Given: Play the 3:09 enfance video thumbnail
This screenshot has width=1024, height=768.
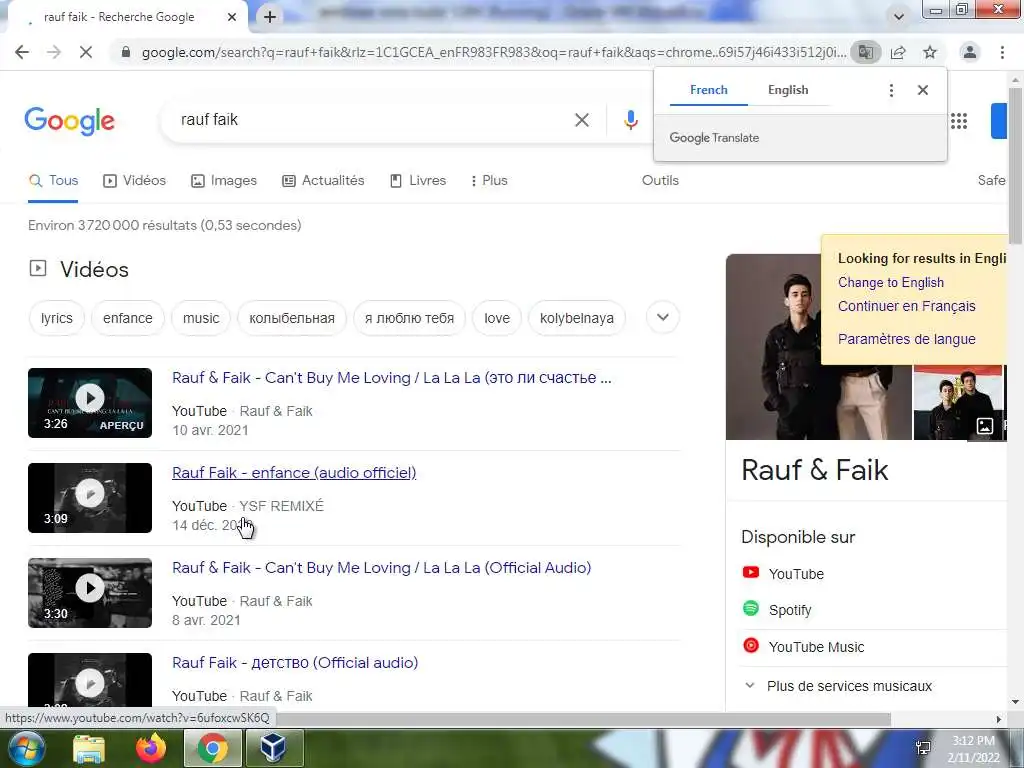Looking at the screenshot, I should tap(90, 498).
